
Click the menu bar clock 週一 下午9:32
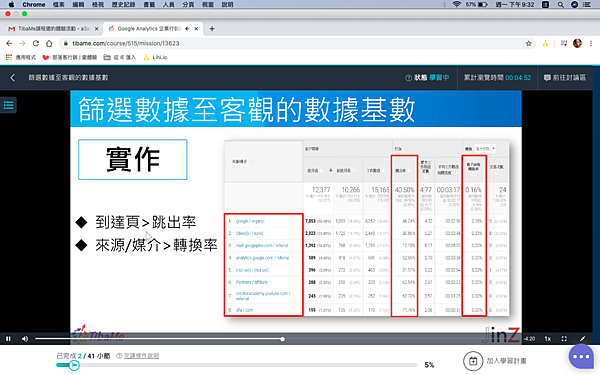pyautogui.click(x=515, y=5)
